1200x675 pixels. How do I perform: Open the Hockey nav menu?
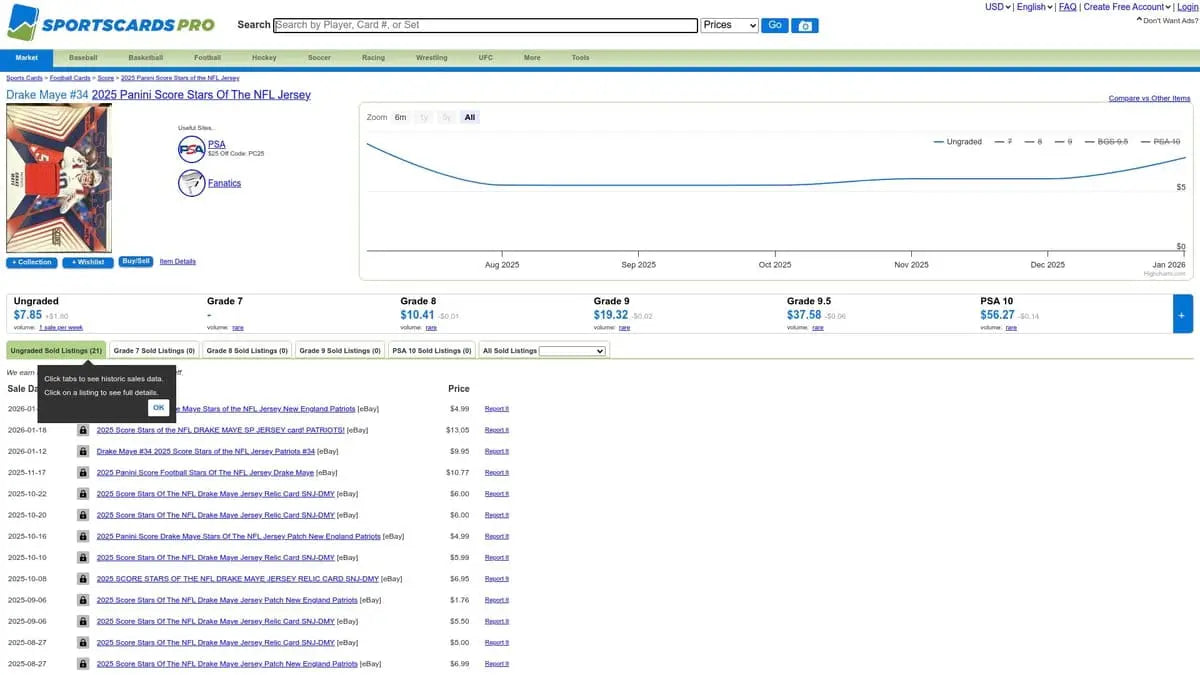click(x=264, y=58)
